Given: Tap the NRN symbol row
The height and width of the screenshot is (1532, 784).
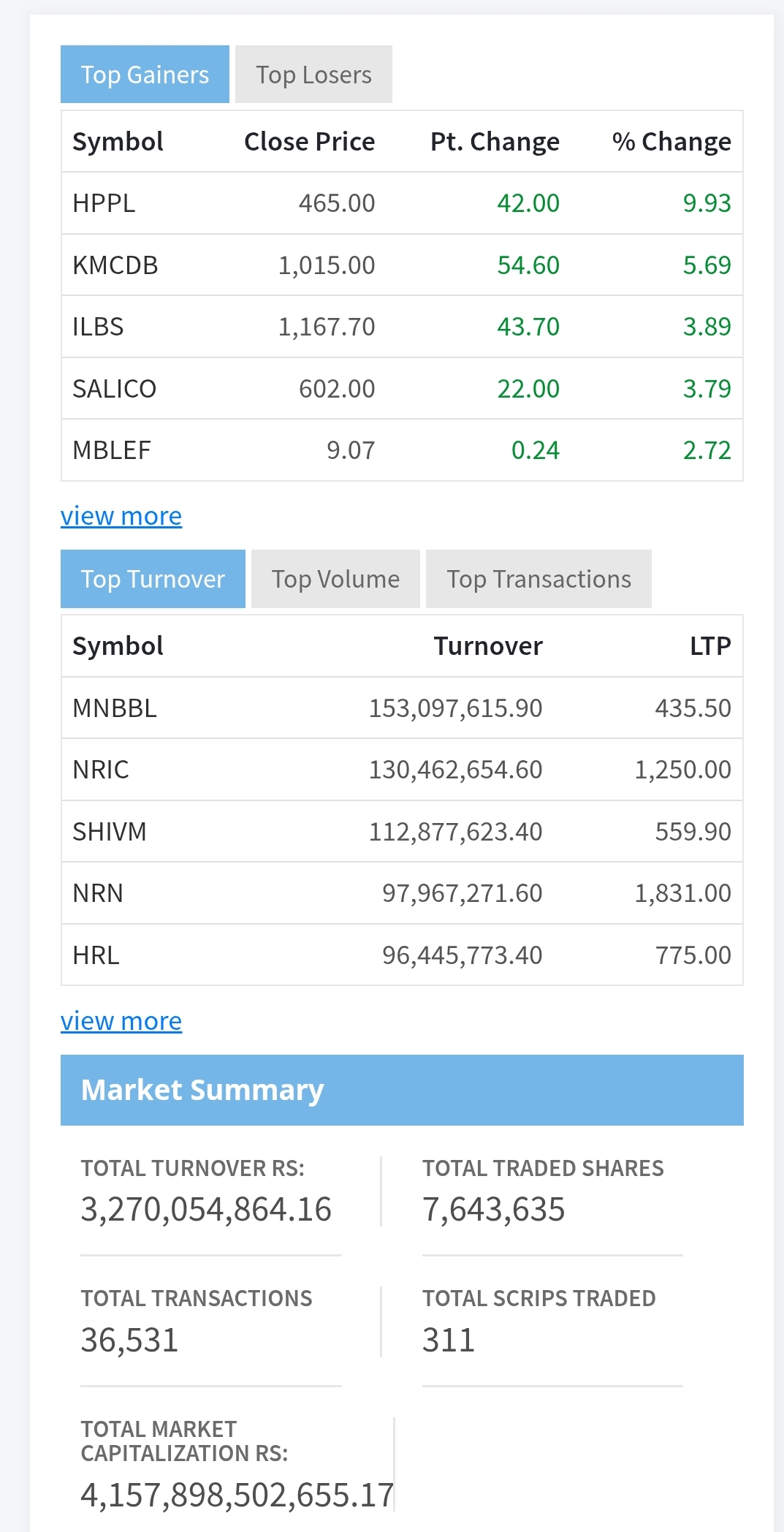Looking at the screenshot, I should pos(98,893).
